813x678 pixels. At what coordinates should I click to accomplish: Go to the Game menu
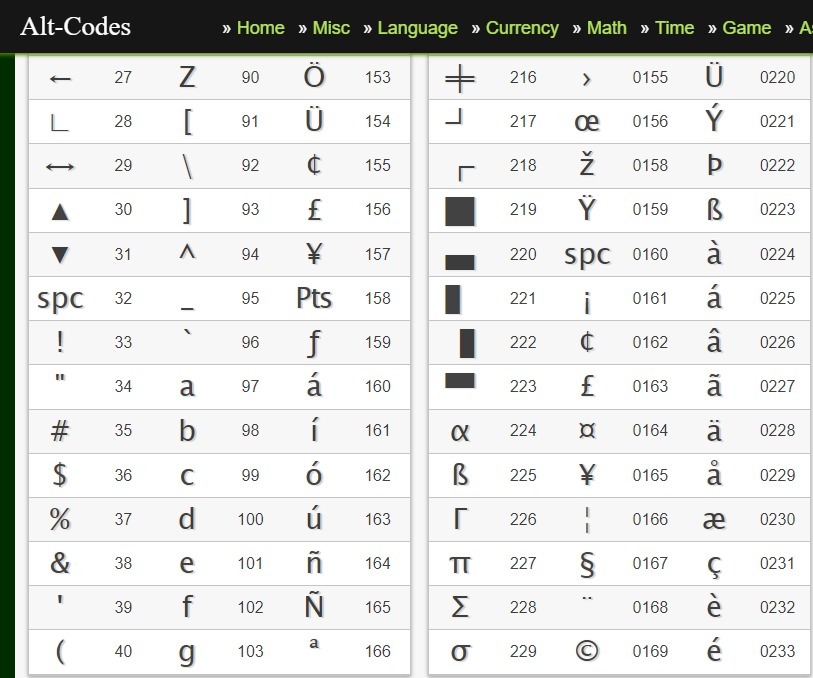coord(746,28)
